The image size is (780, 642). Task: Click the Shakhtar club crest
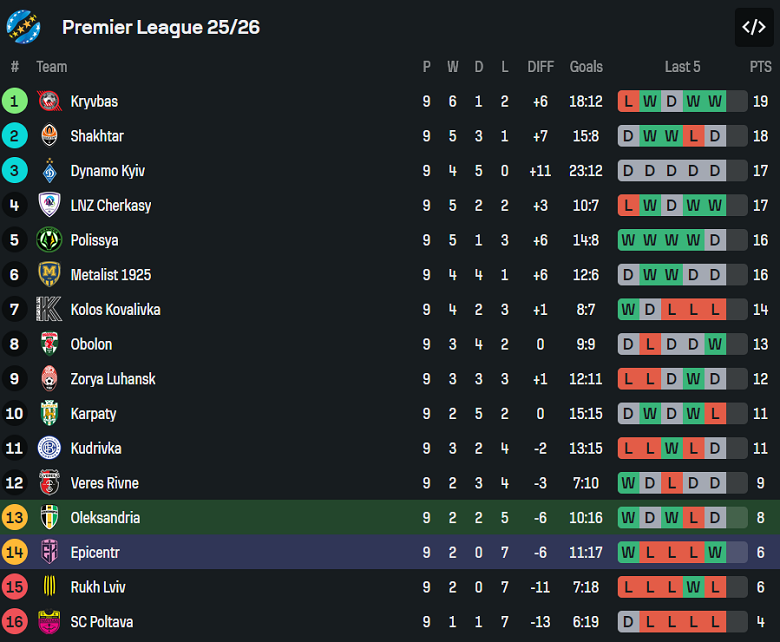(x=49, y=136)
